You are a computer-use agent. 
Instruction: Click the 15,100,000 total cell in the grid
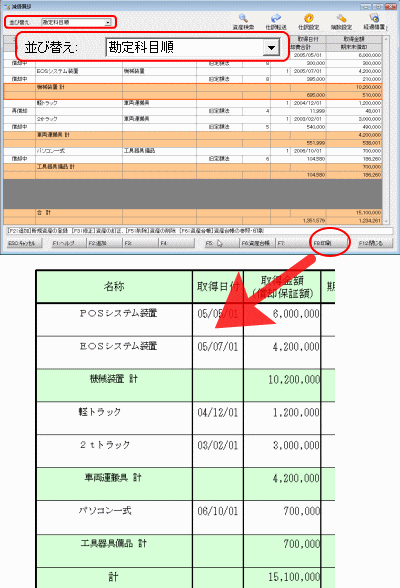pyautogui.click(x=354, y=213)
